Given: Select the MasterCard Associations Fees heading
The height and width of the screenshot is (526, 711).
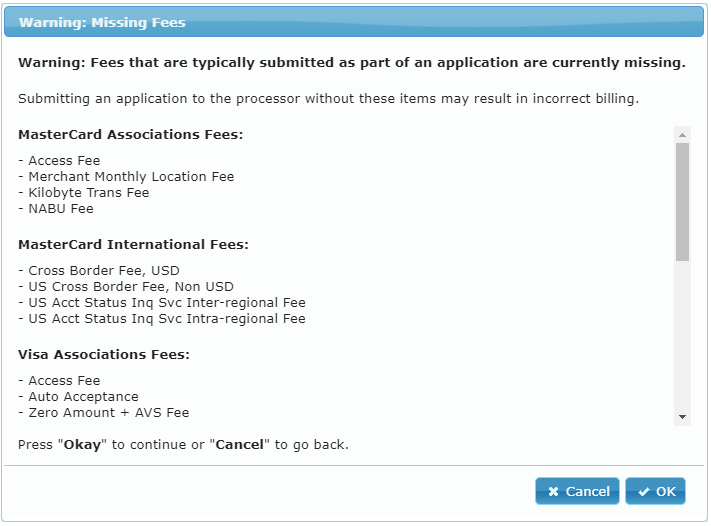Looking at the screenshot, I should coord(131,135).
